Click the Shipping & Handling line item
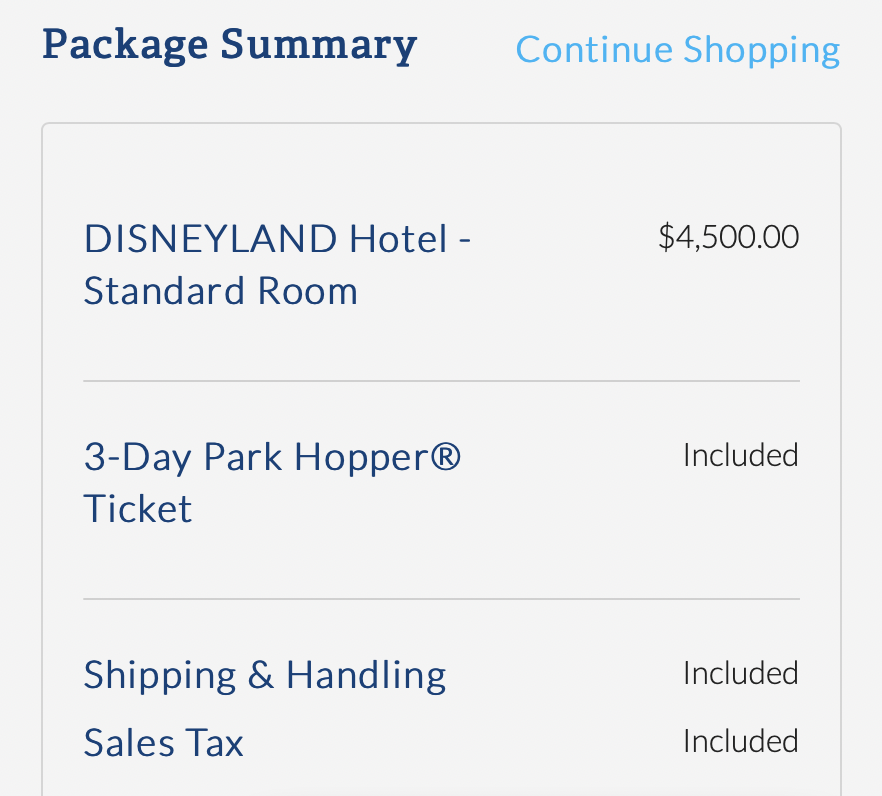882x796 pixels. [264, 674]
